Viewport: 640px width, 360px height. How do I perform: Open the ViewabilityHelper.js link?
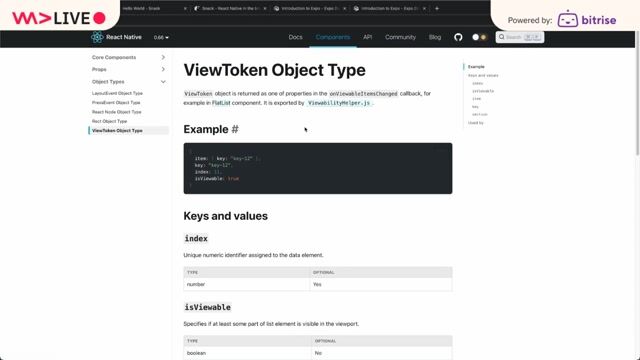point(339,103)
